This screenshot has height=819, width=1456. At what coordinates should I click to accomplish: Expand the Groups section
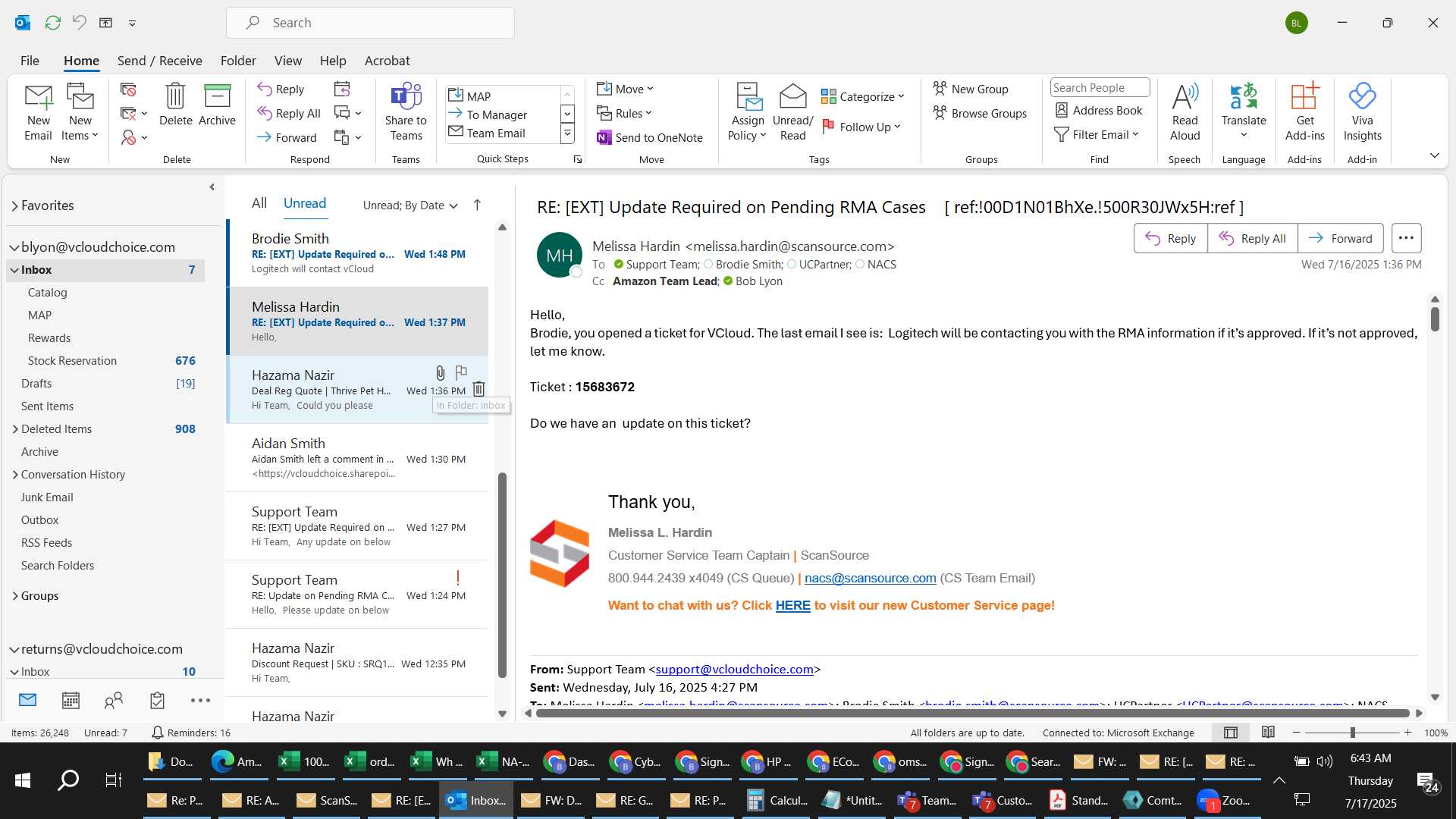tap(14, 596)
